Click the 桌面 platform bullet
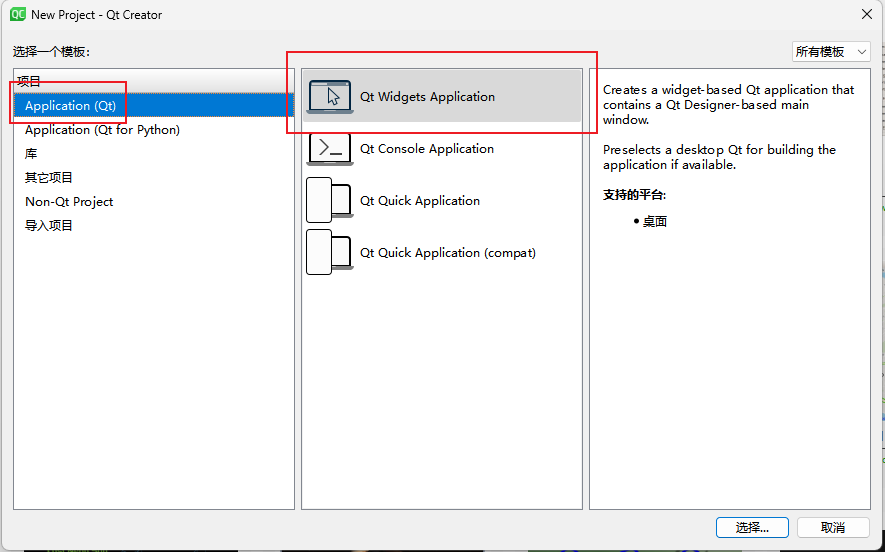Viewport: 885px width, 552px height. click(x=651, y=221)
